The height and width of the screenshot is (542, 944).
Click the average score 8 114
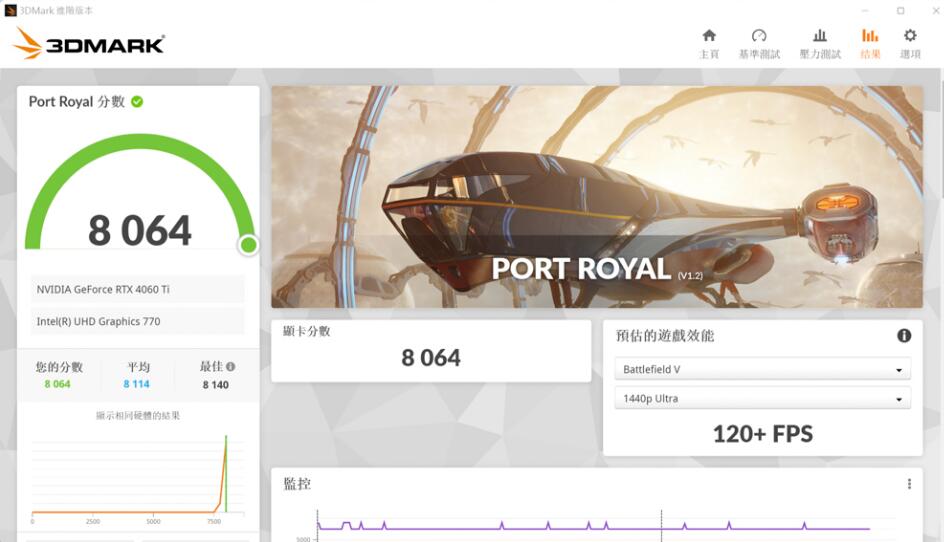(x=138, y=384)
